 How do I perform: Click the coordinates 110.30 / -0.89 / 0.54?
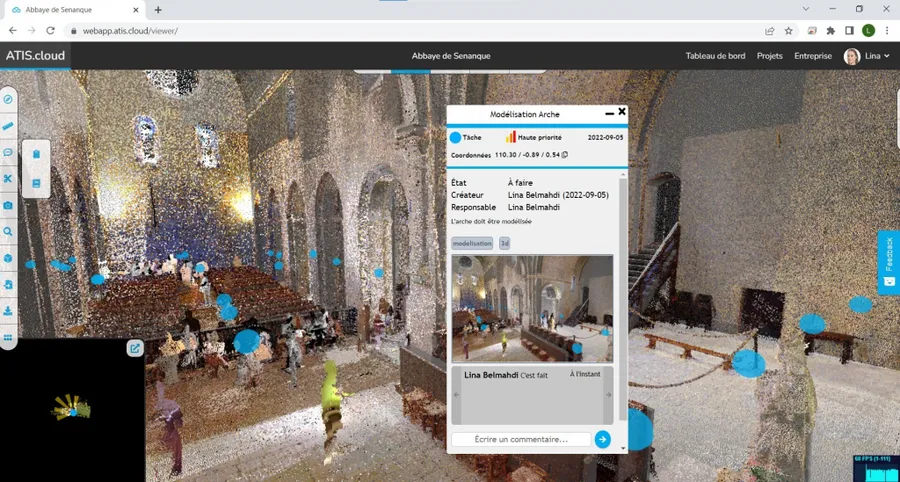click(527, 155)
